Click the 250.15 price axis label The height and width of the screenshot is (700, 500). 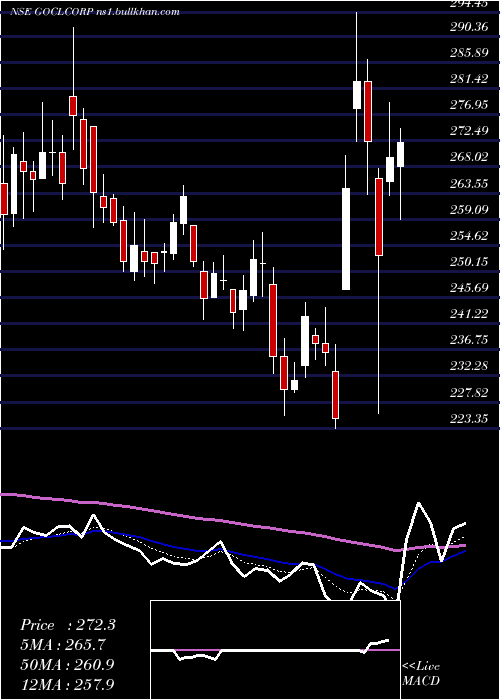[x=469, y=262]
